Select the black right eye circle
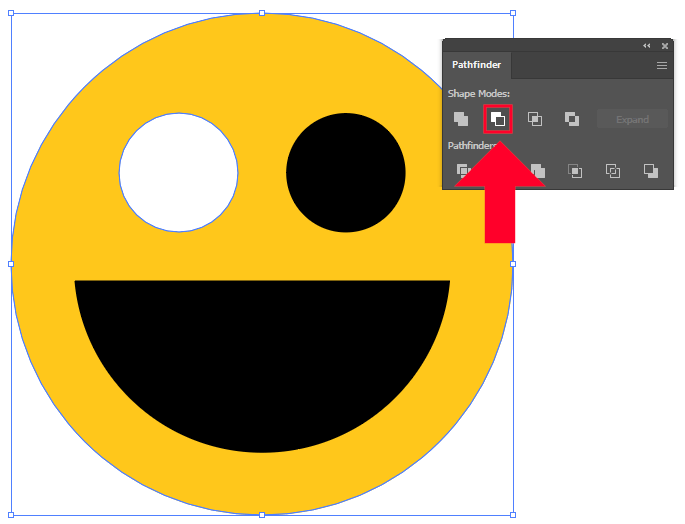The image size is (685, 524). pyautogui.click(x=346, y=173)
